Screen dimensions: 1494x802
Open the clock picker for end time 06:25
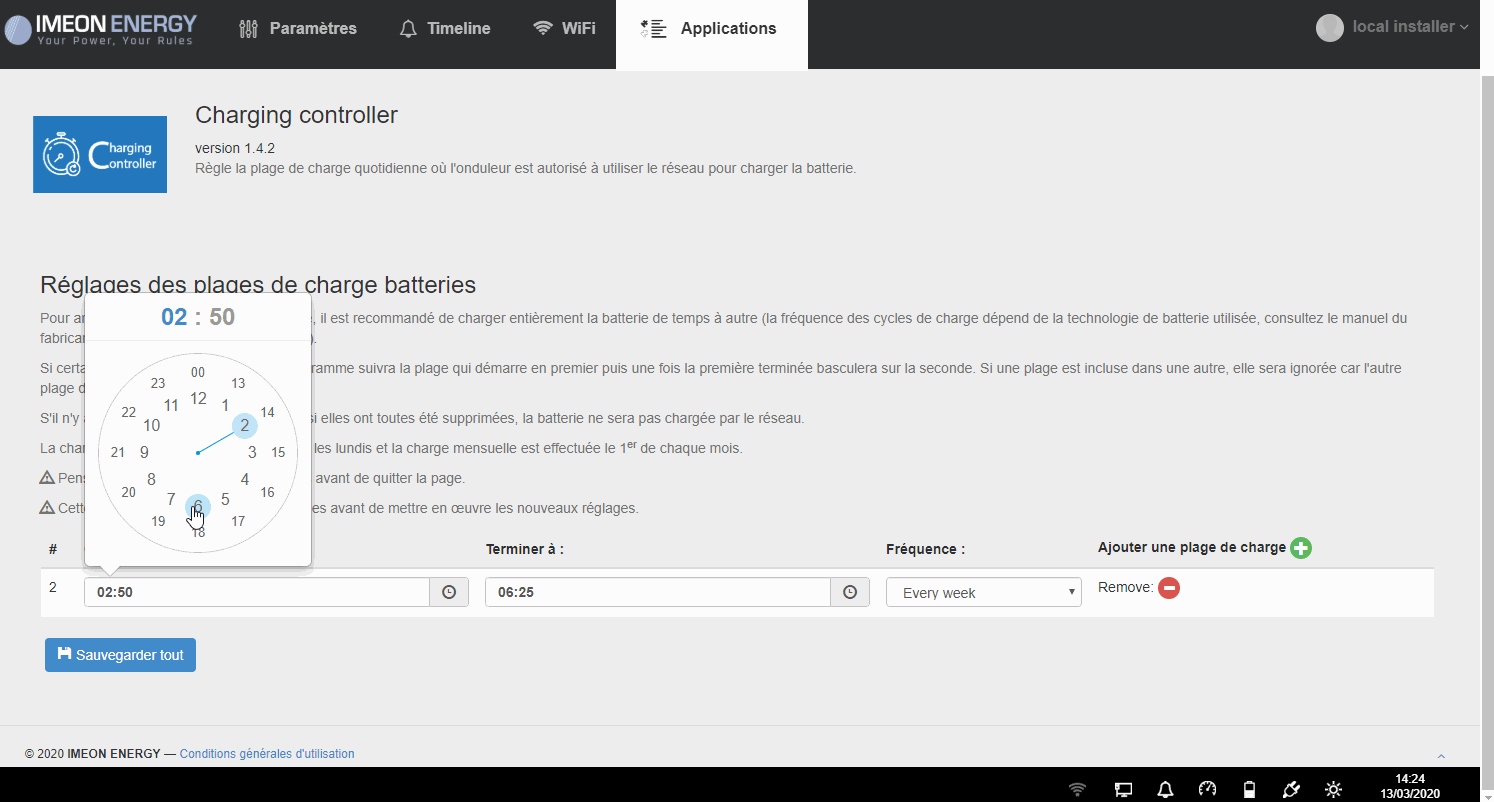(849, 592)
